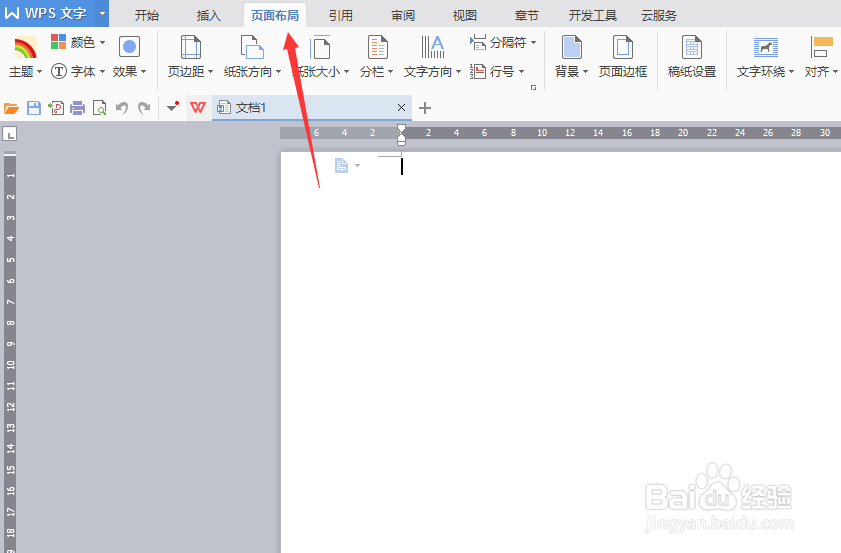
Task: Click the 行号 line numbers icon
Action: point(477,71)
